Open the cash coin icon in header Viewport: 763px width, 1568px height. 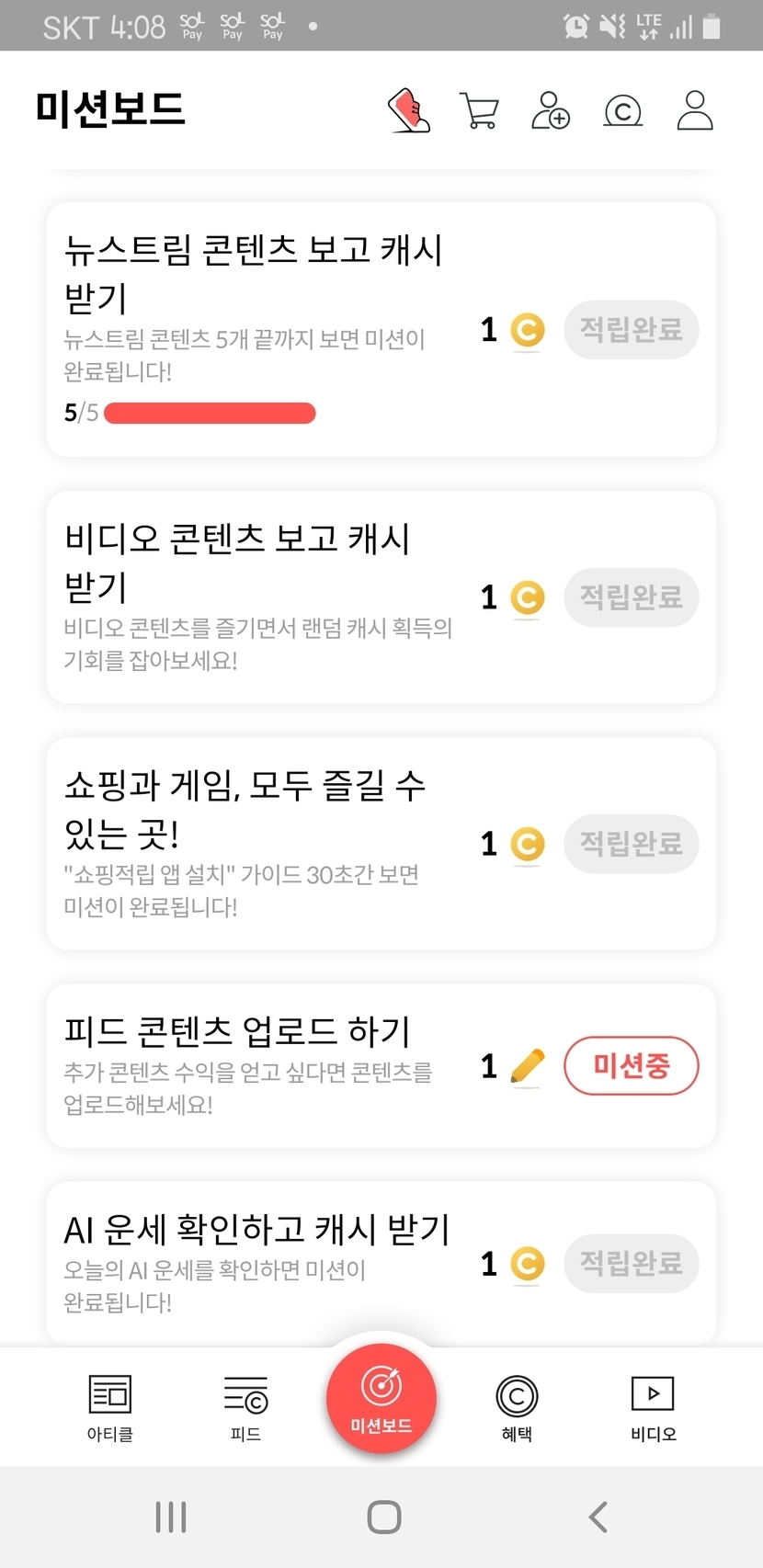[622, 111]
